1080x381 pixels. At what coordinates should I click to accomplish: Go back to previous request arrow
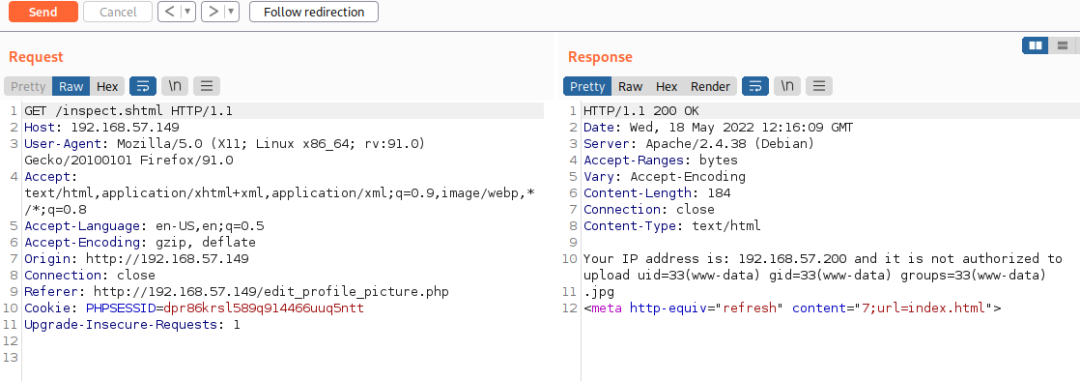click(168, 12)
